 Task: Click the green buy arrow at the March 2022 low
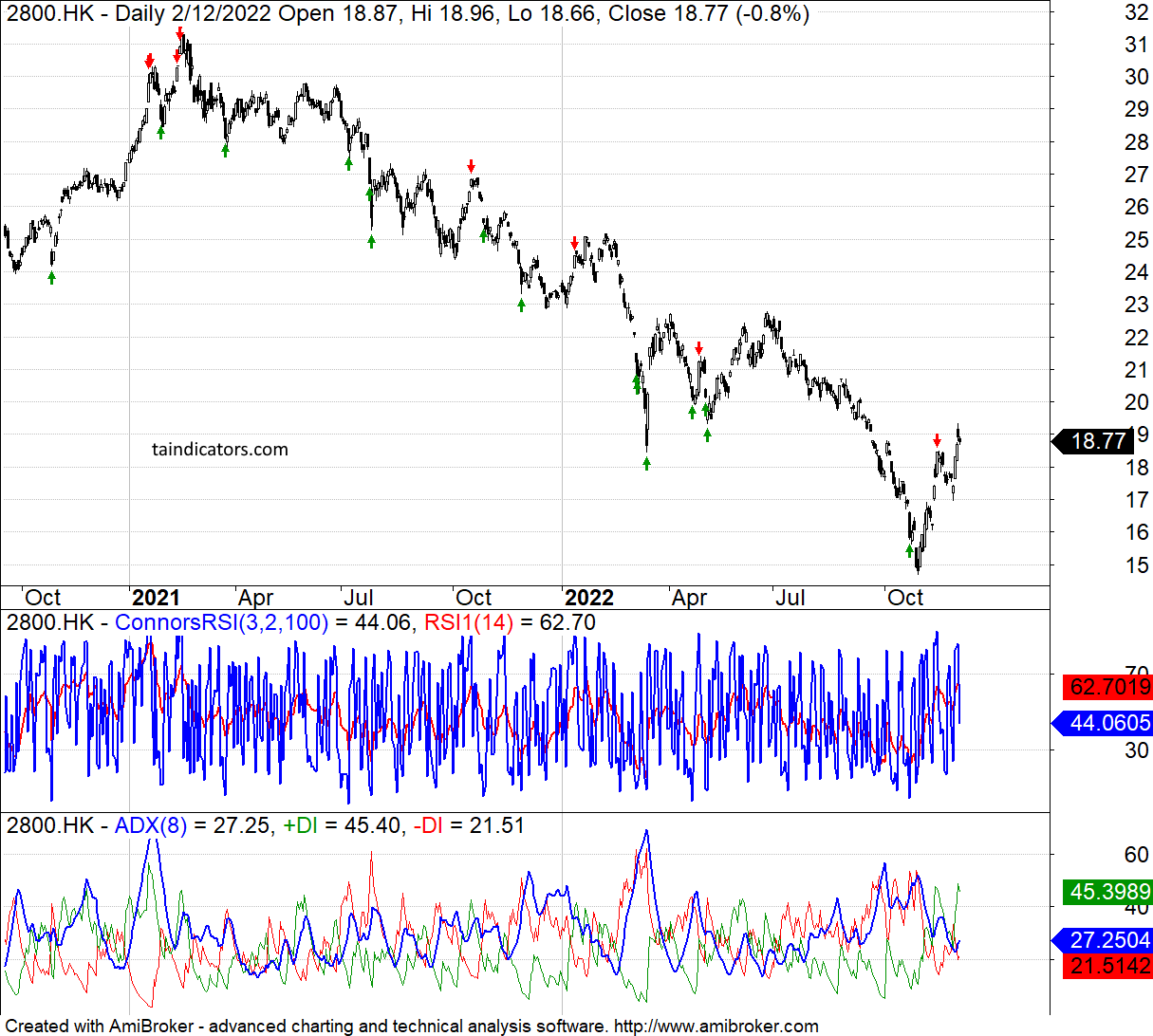[x=647, y=463]
